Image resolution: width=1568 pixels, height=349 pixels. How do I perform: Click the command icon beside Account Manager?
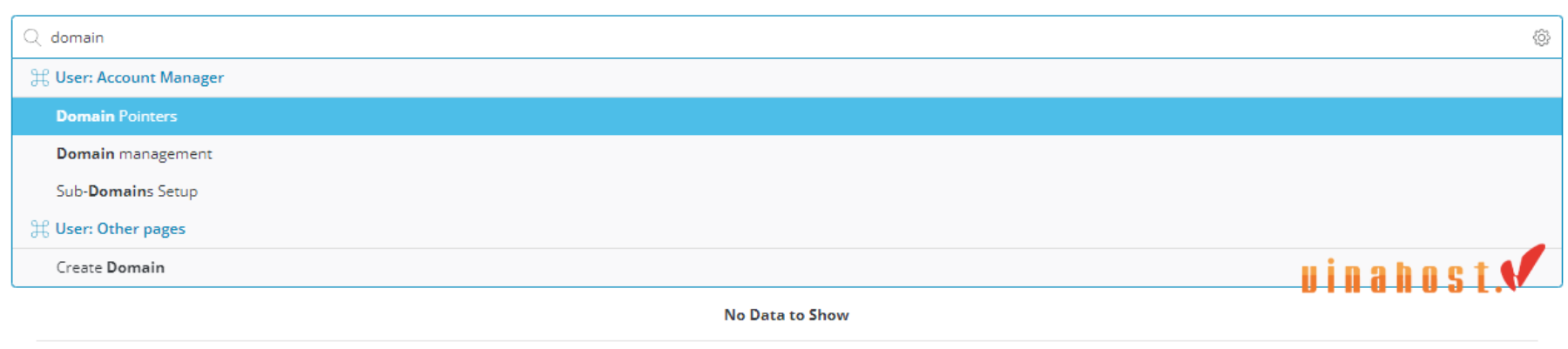[x=39, y=77]
